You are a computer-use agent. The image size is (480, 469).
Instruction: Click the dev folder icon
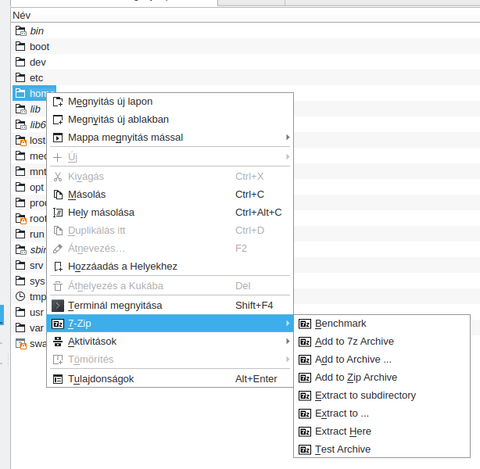click(x=20, y=62)
